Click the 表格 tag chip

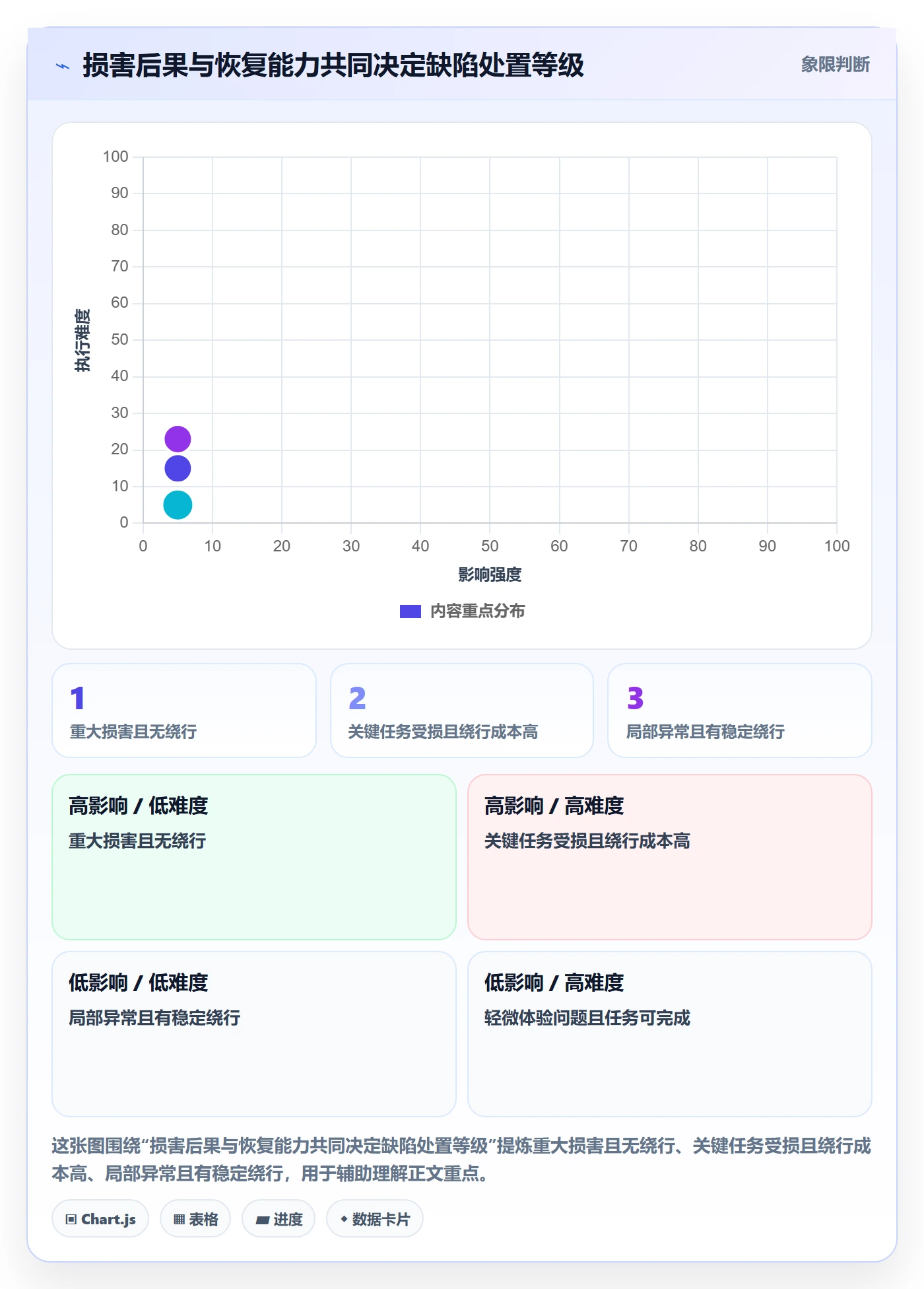(x=195, y=1219)
